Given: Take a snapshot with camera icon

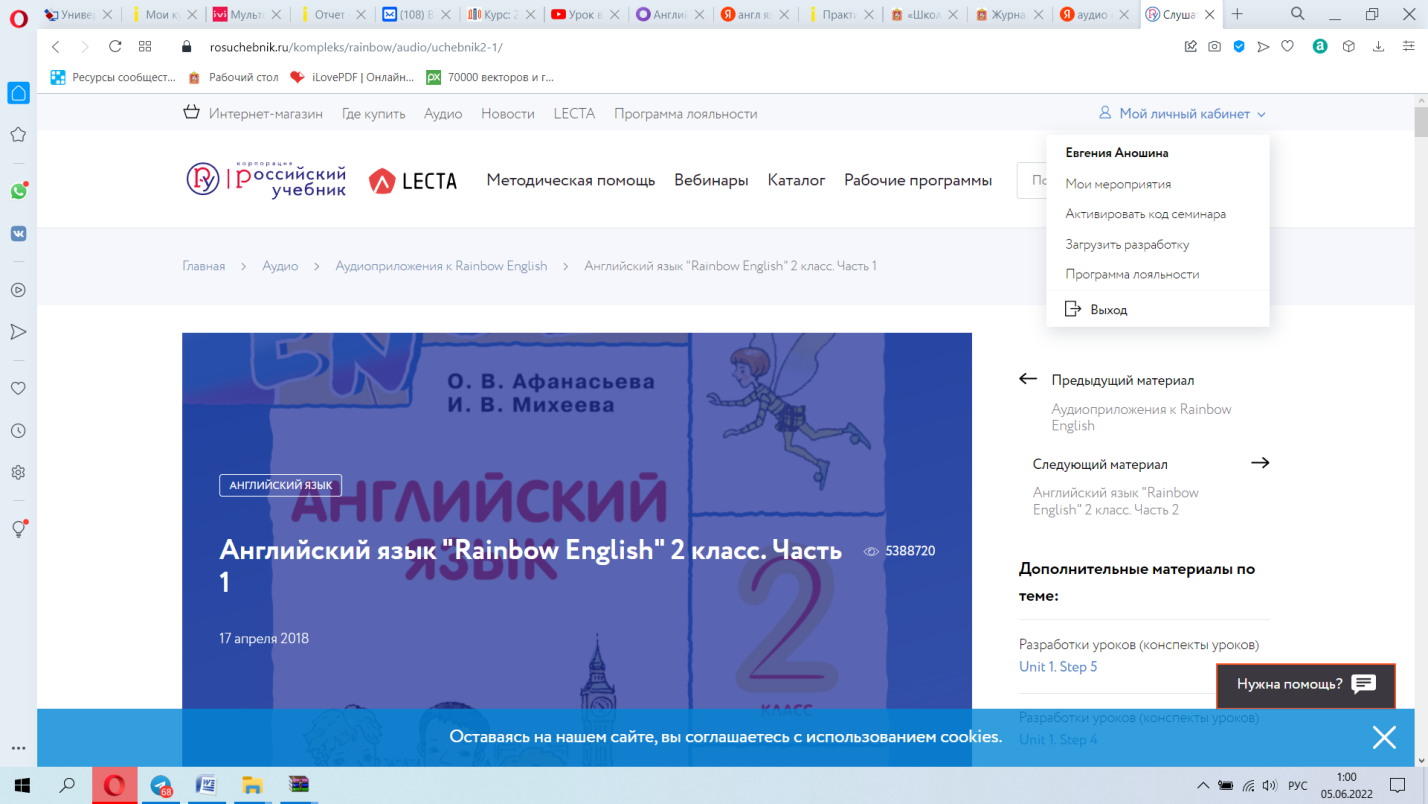Looking at the screenshot, I should click(1214, 46).
